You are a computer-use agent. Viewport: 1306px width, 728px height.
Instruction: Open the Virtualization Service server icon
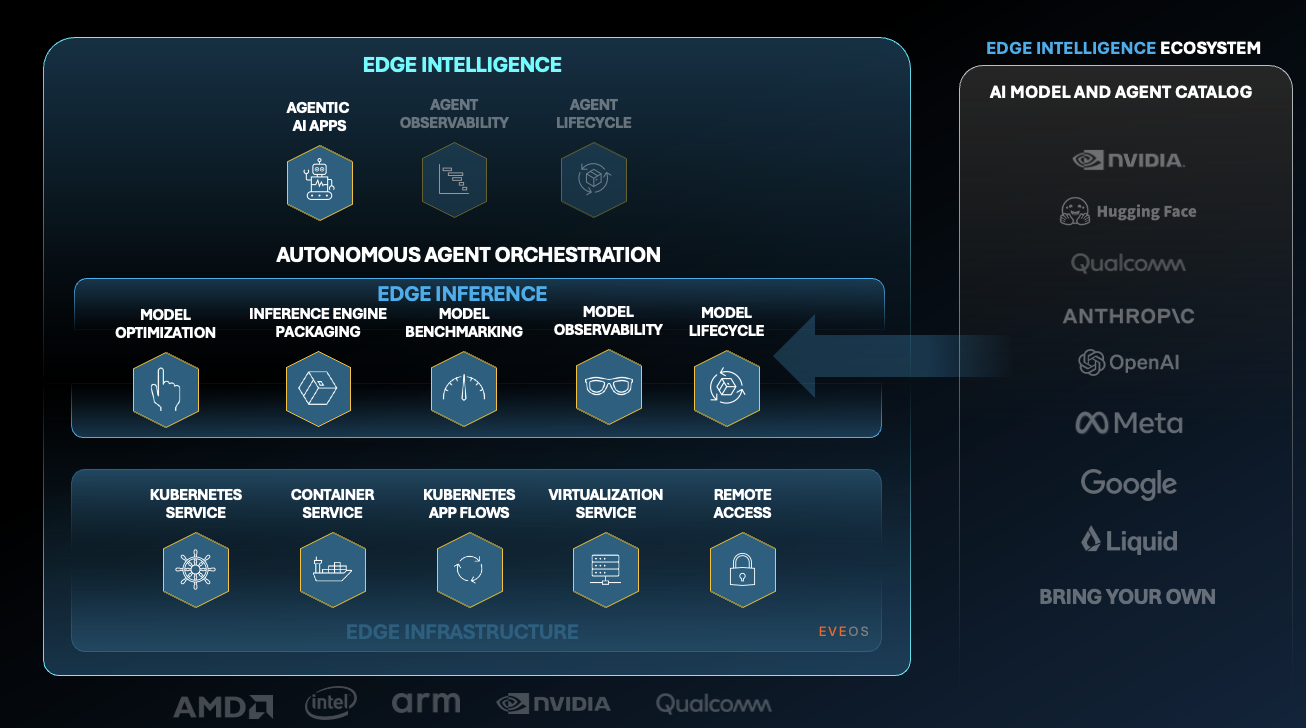(606, 570)
